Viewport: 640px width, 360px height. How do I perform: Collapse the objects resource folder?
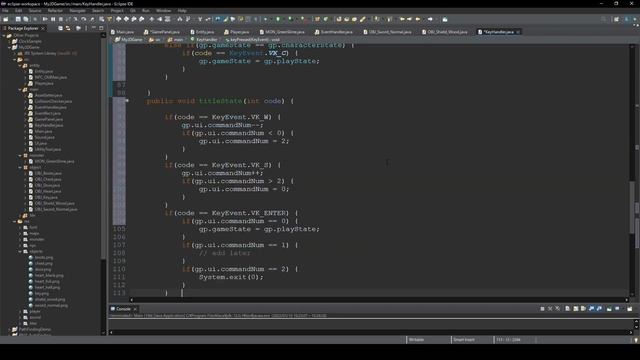(20, 251)
